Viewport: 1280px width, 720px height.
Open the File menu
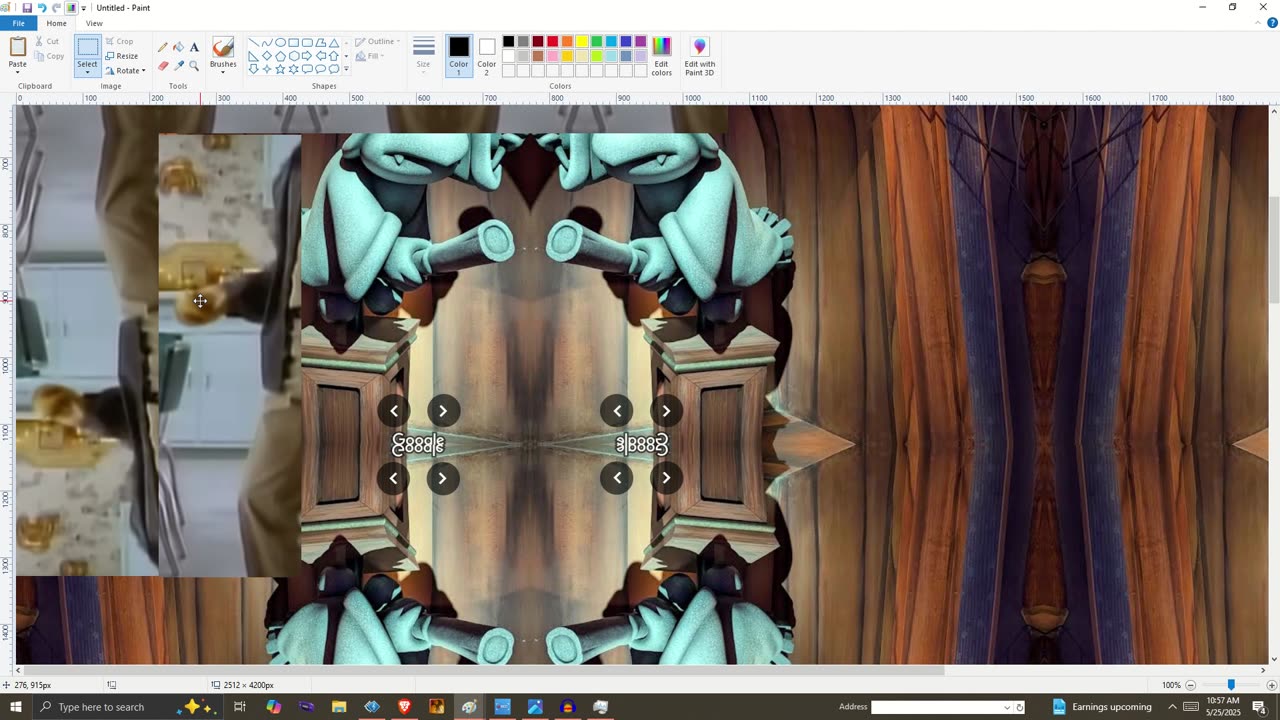click(19, 23)
